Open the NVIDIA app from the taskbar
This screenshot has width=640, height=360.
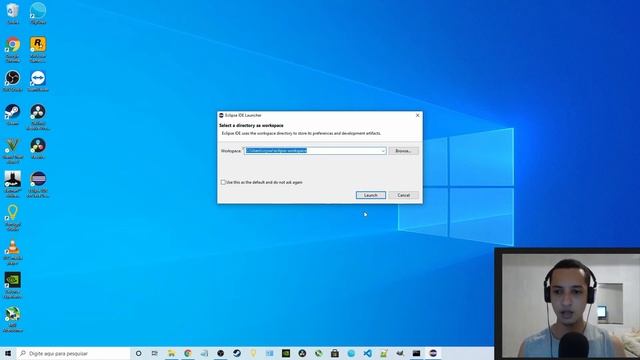pos(286,353)
